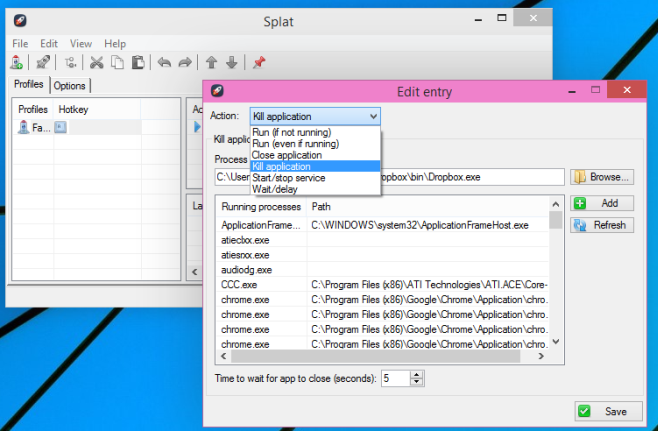Click the horizontal scrollbar thumb of process list
The image size is (658, 431).
pyautogui.click(x=376, y=356)
